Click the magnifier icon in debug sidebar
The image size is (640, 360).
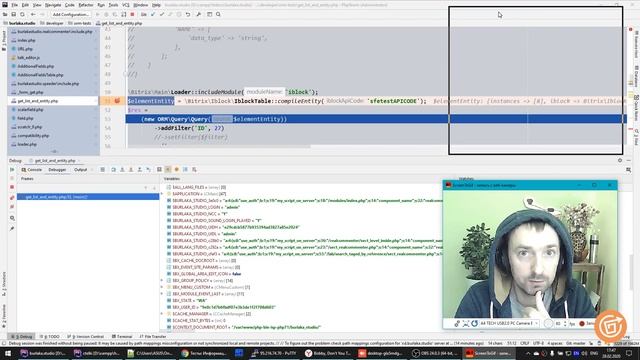pyautogui.click(x=12, y=218)
